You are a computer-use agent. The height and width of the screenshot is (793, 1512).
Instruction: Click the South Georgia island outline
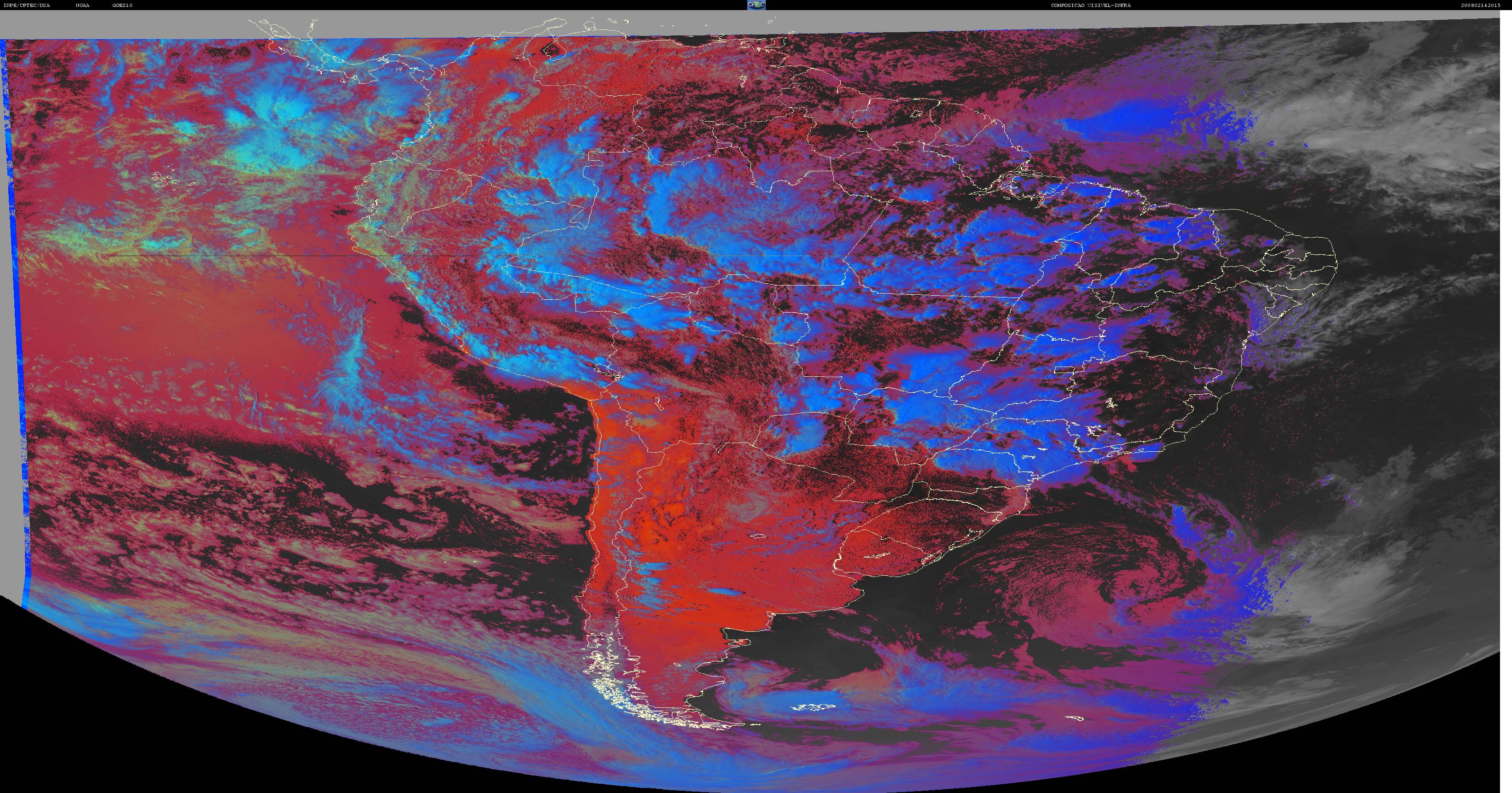[1074, 718]
